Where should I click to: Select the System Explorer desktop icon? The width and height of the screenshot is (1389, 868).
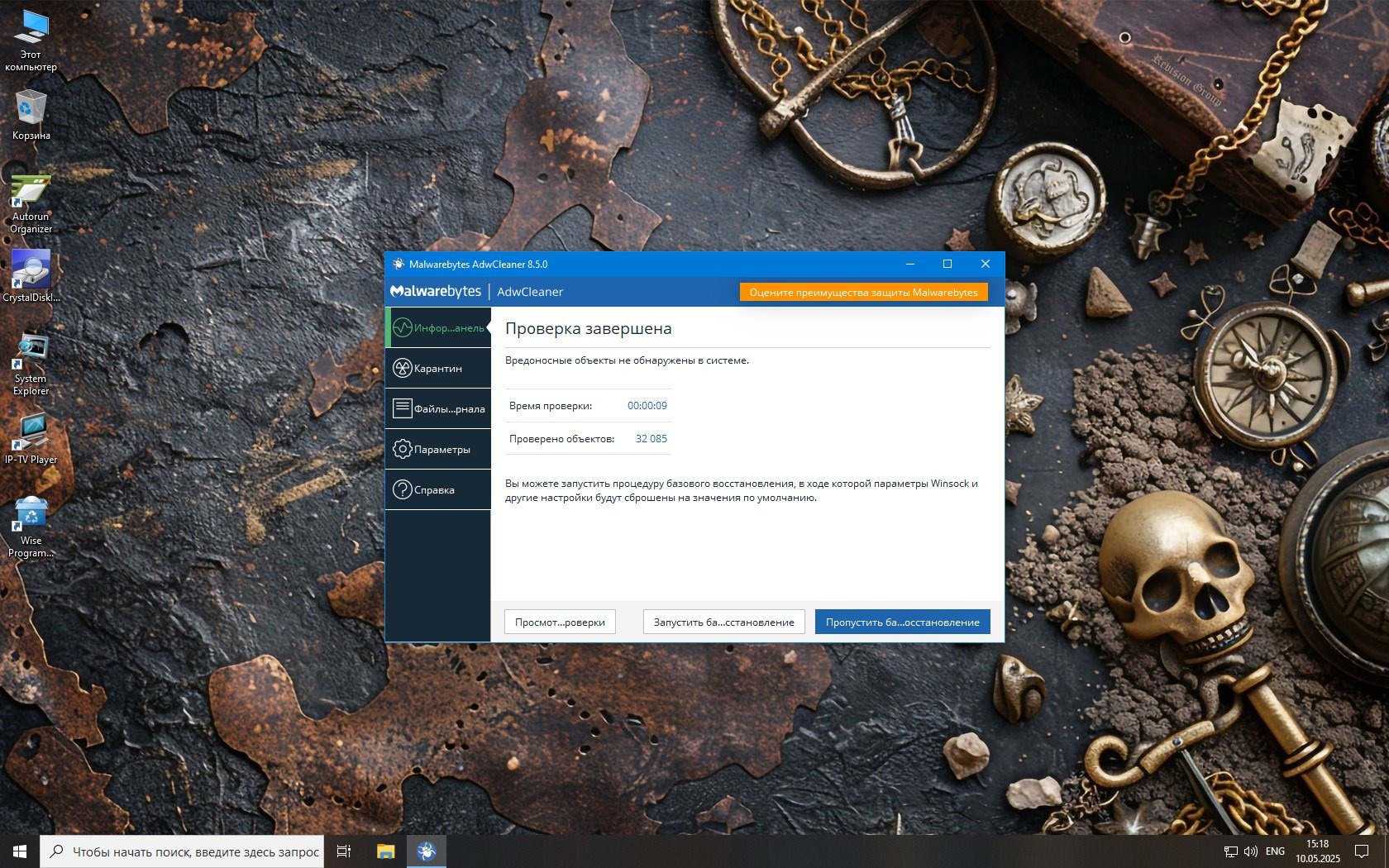[x=31, y=362]
